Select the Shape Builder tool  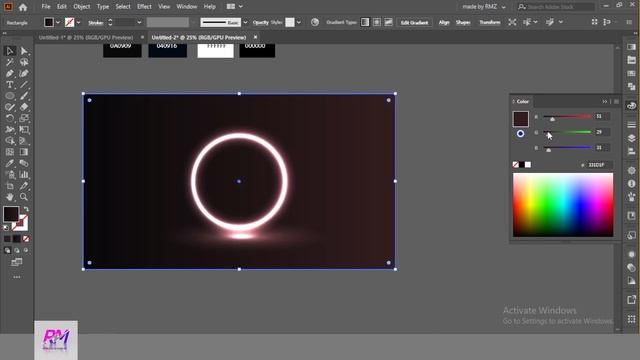click(x=10, y=141)
